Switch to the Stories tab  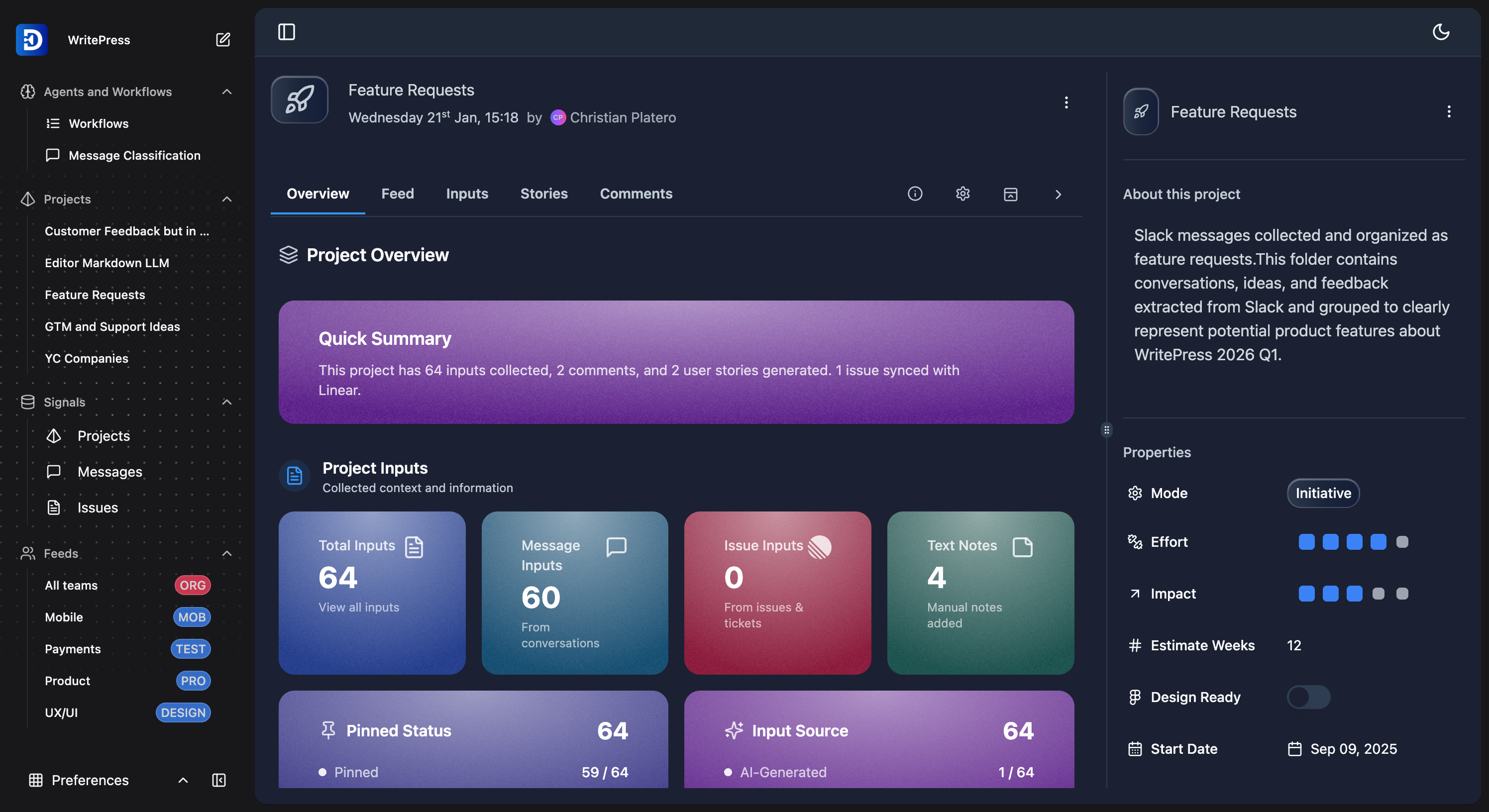543,194
